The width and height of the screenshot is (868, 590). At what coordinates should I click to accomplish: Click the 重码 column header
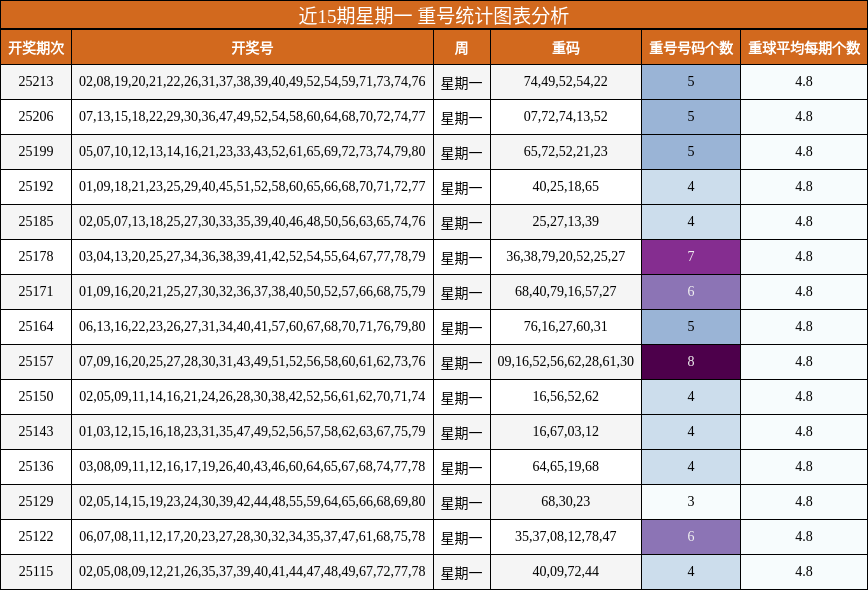click(566, 48)
